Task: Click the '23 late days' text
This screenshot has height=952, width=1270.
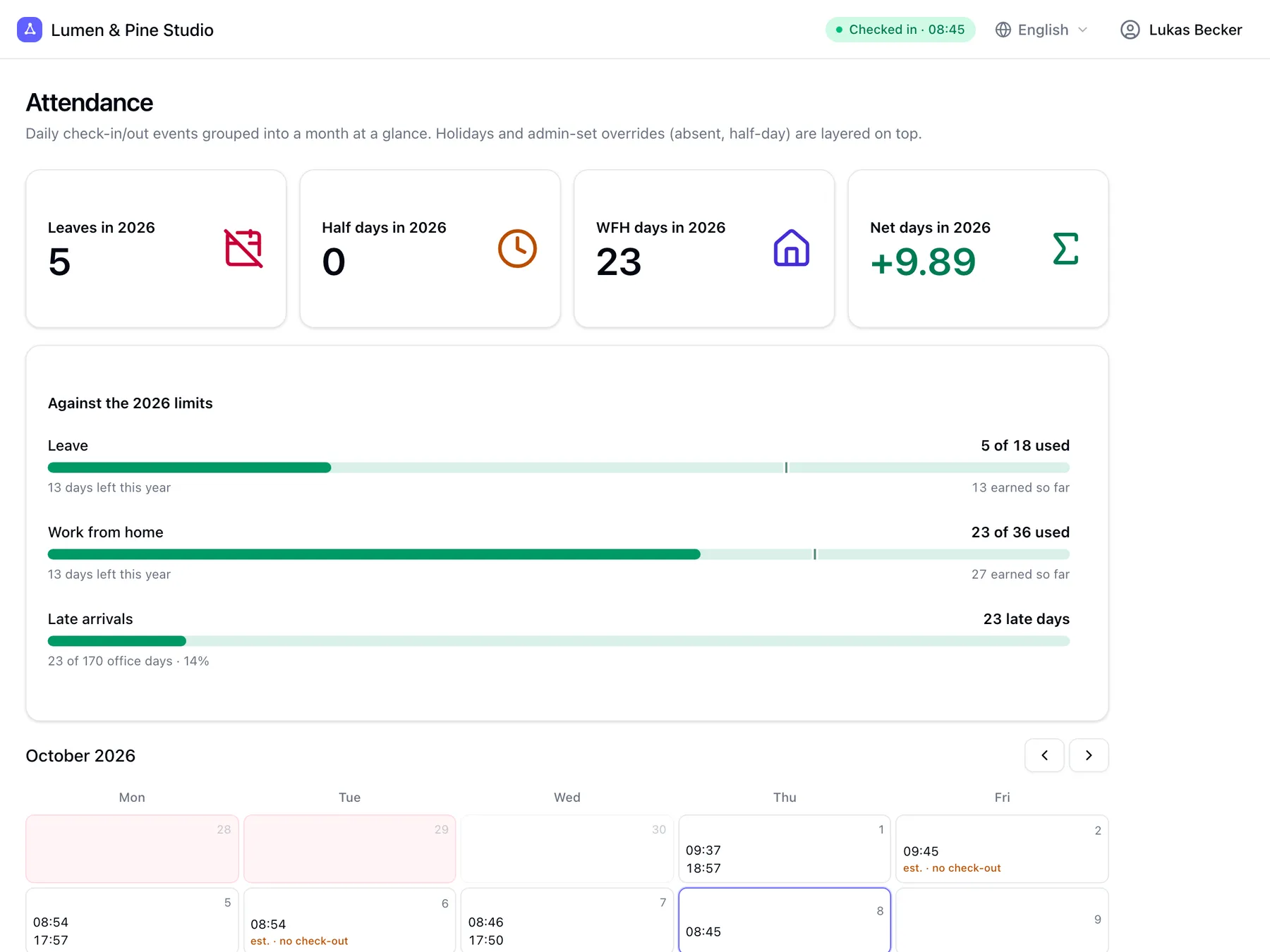Action: [1027, 619]
